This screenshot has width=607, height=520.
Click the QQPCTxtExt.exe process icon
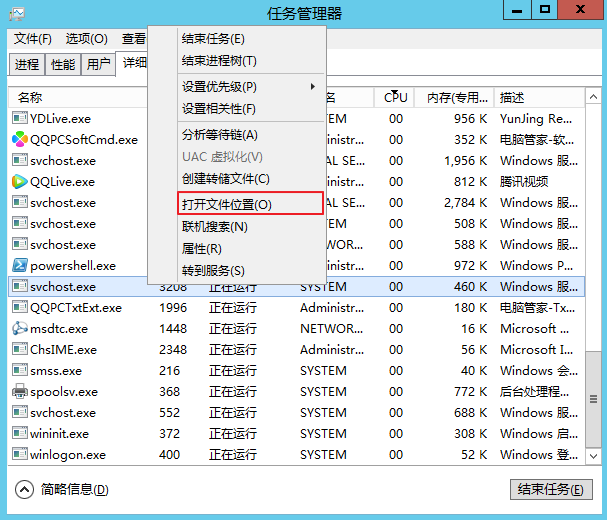[20, 308]
